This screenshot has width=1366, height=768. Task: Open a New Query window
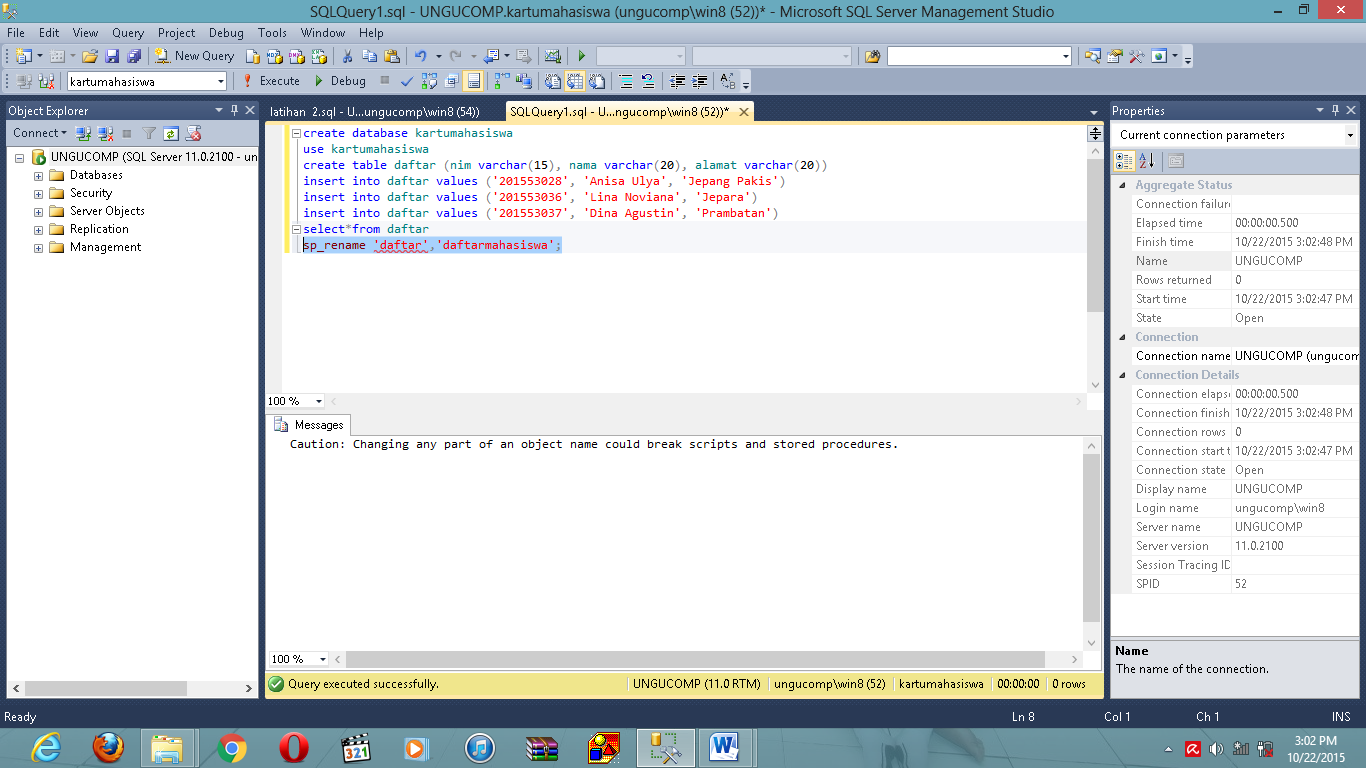(194, 55)
